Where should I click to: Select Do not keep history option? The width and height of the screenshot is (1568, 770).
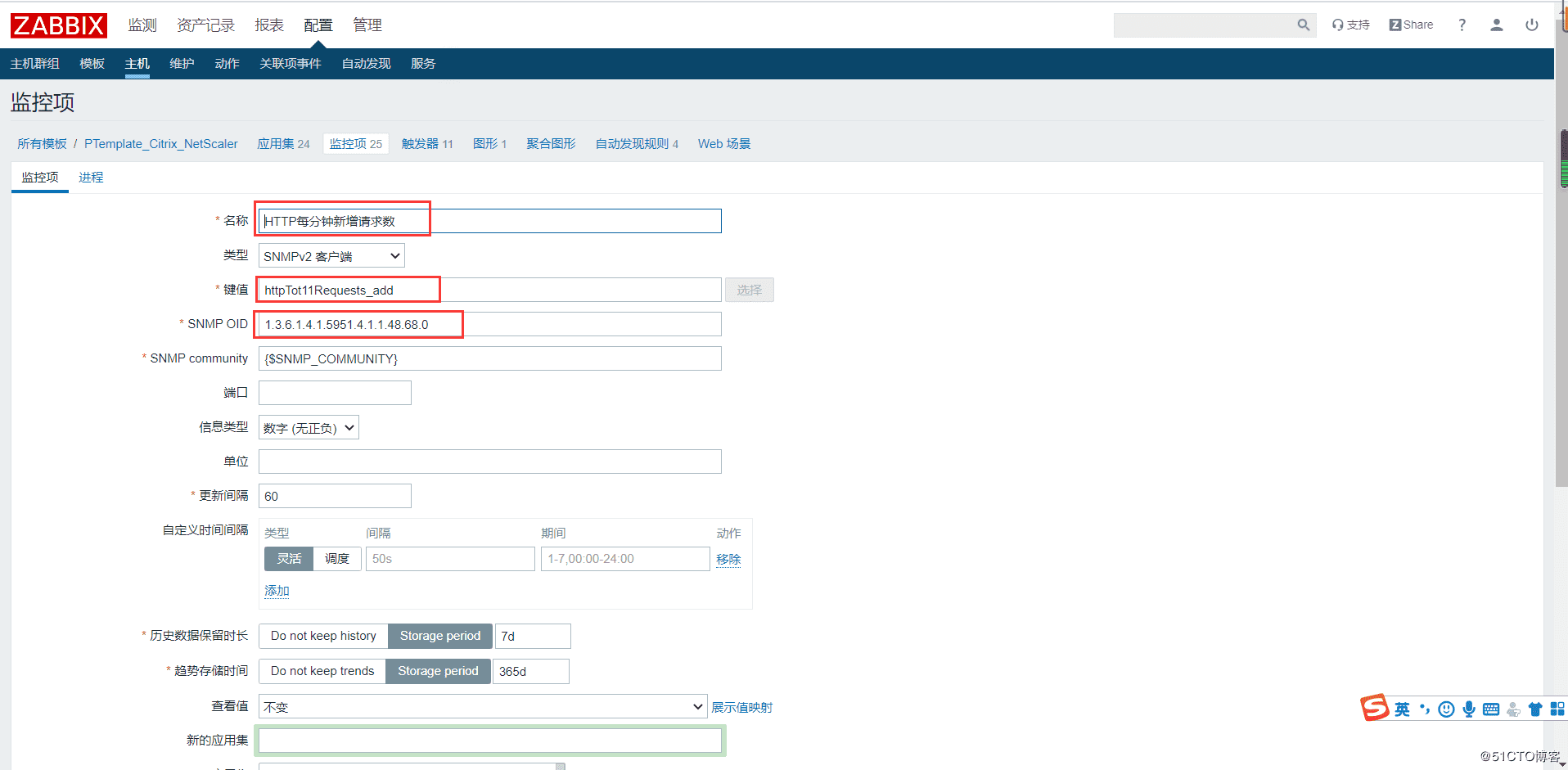click(x=323, y=636)
